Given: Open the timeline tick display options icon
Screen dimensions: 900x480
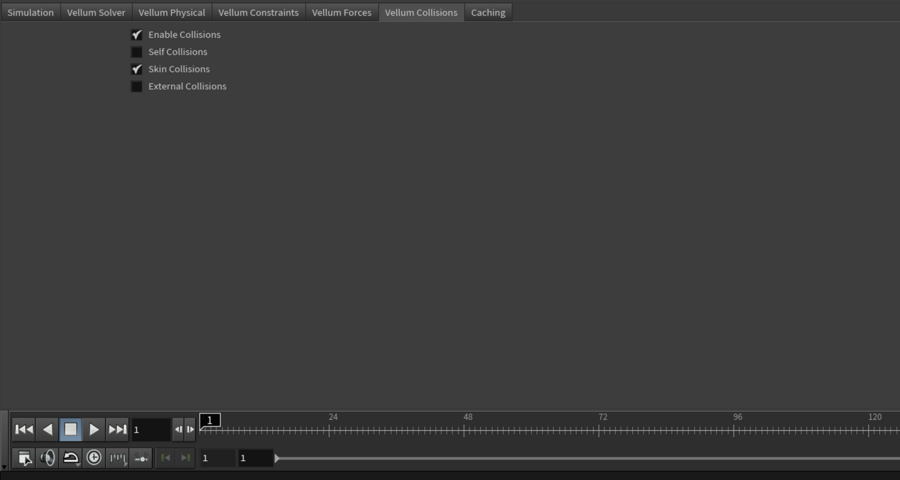Looking at the screenshot, I should pos(118,458).
